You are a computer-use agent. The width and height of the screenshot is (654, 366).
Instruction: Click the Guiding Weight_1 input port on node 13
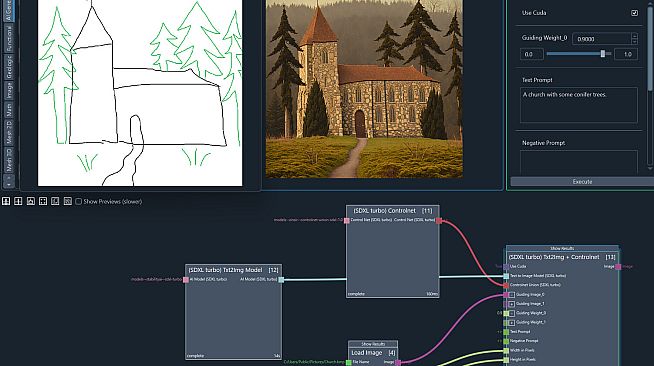tap(506, 322)
